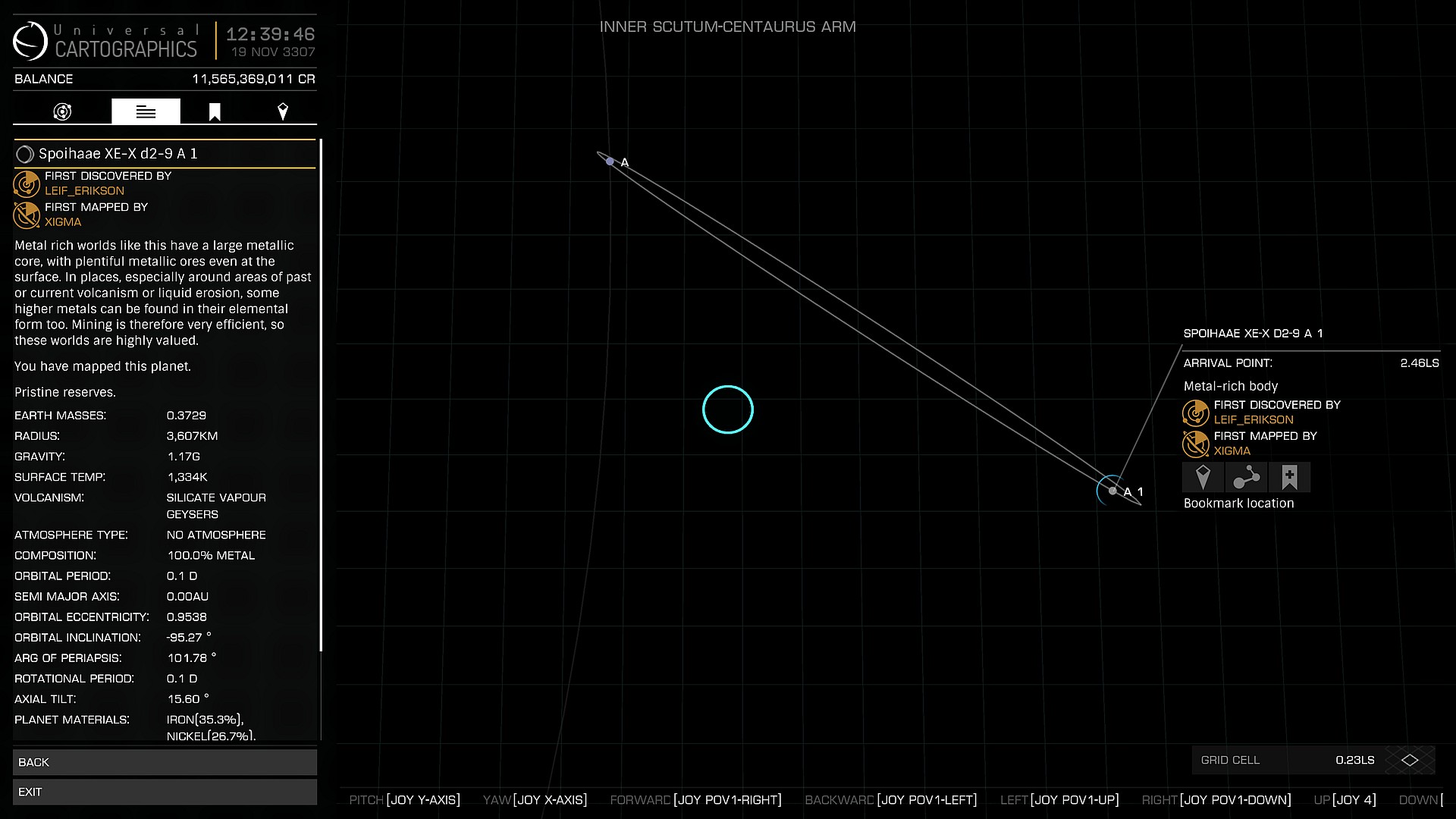Click the SILICATE VAPOUR GEYSERS volcanism text
Image resolution: width=1456 pixels, height=819 pixels.
pyautogui.click(x=216, y=506)
